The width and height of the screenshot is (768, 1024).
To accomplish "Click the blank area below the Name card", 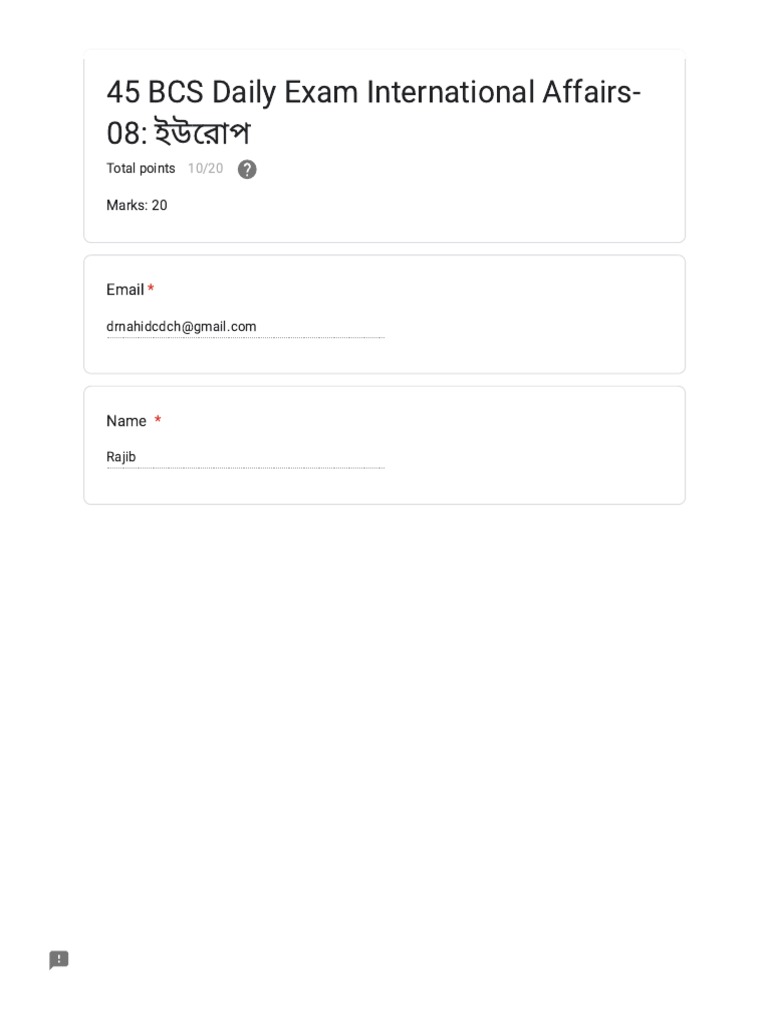I will tap(384, 718).
